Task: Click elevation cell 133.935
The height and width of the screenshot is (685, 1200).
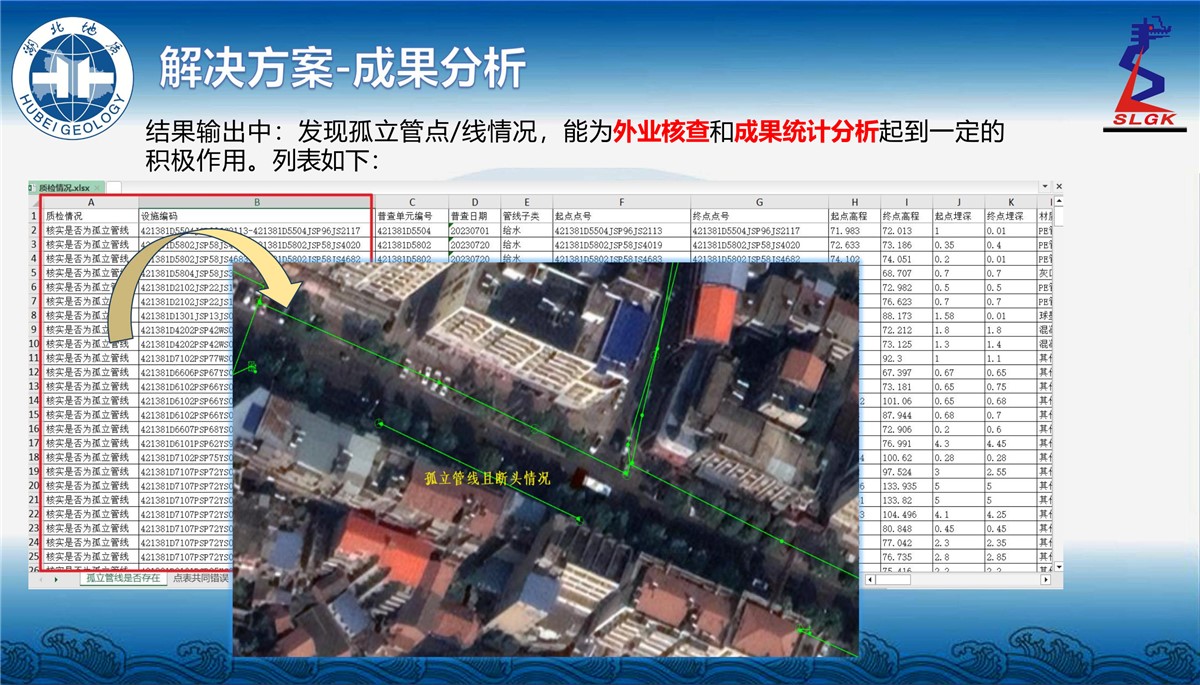Action: [906, 485]
